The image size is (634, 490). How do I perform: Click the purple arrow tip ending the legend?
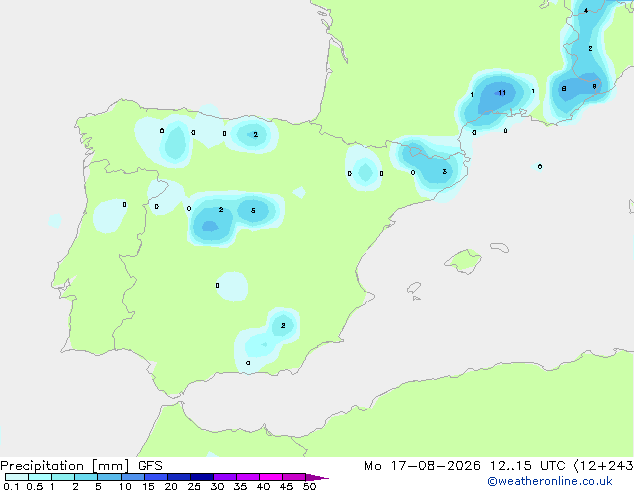point(317,477)
